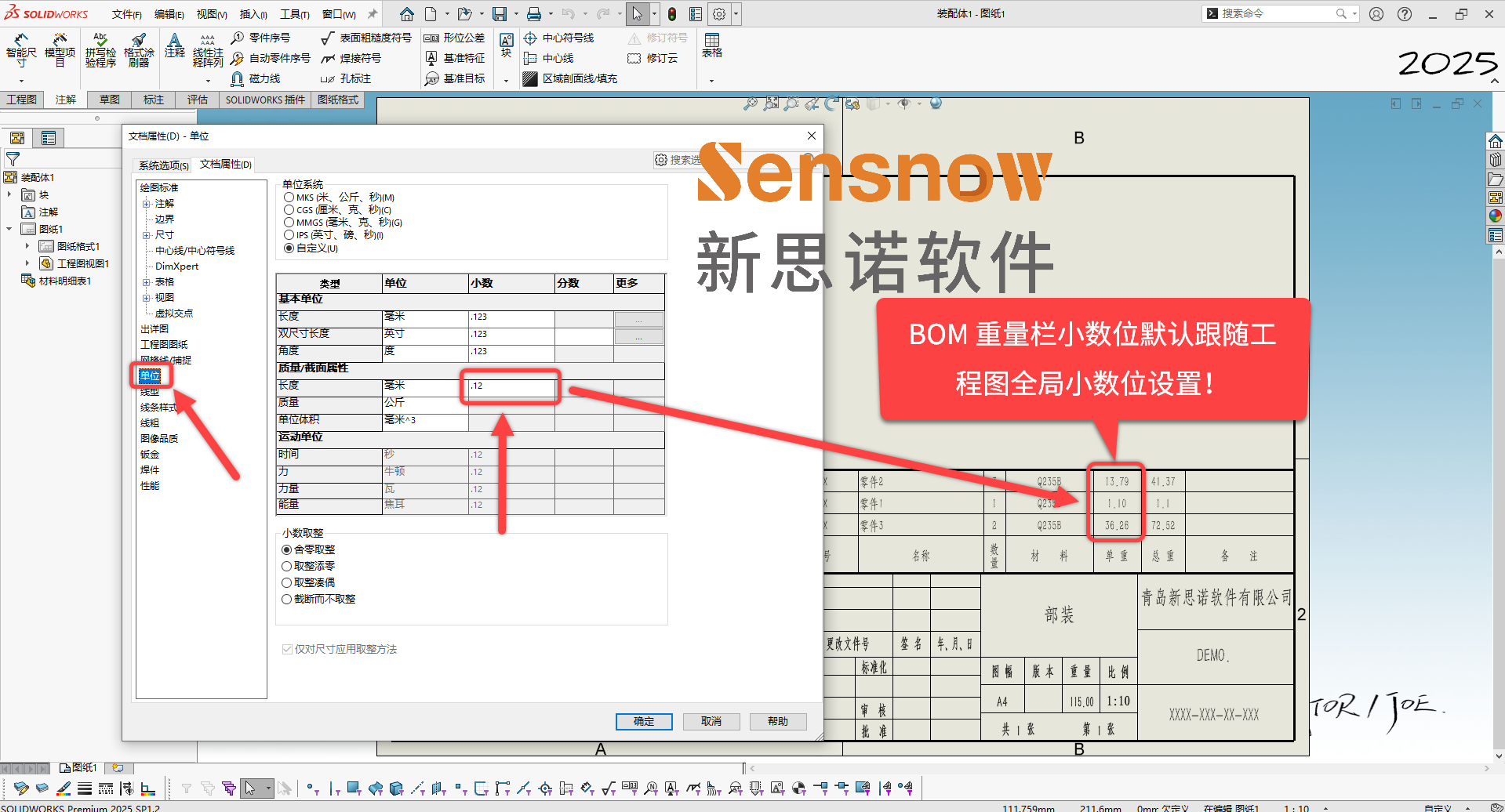This screenshot has height=812, width=1505.
Task: Select the 截断而不取整 truncate option
Action: pyautogui.click(x=287, y=599)
